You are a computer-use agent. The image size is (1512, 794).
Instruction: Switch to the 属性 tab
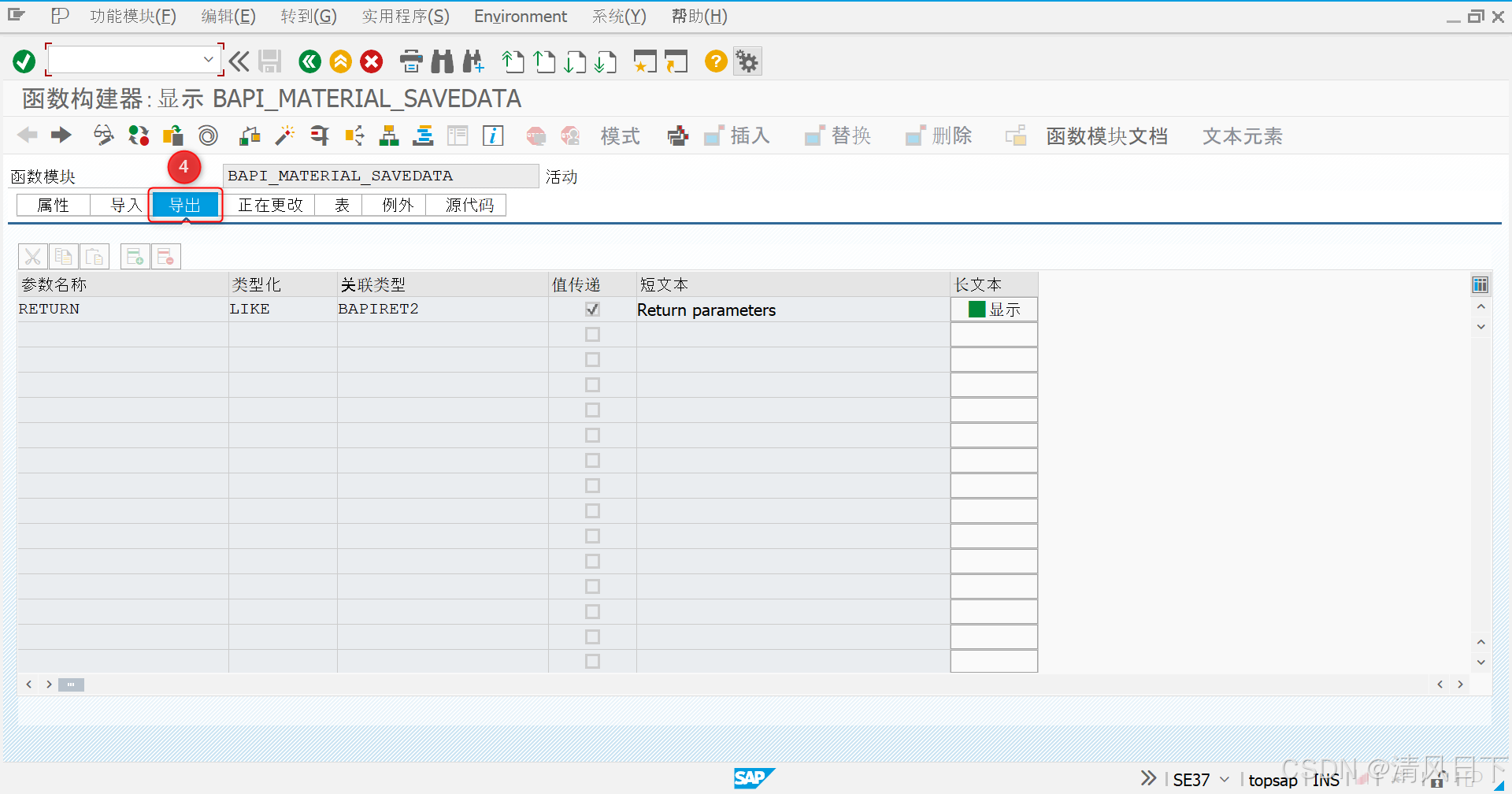coord(54,205)
